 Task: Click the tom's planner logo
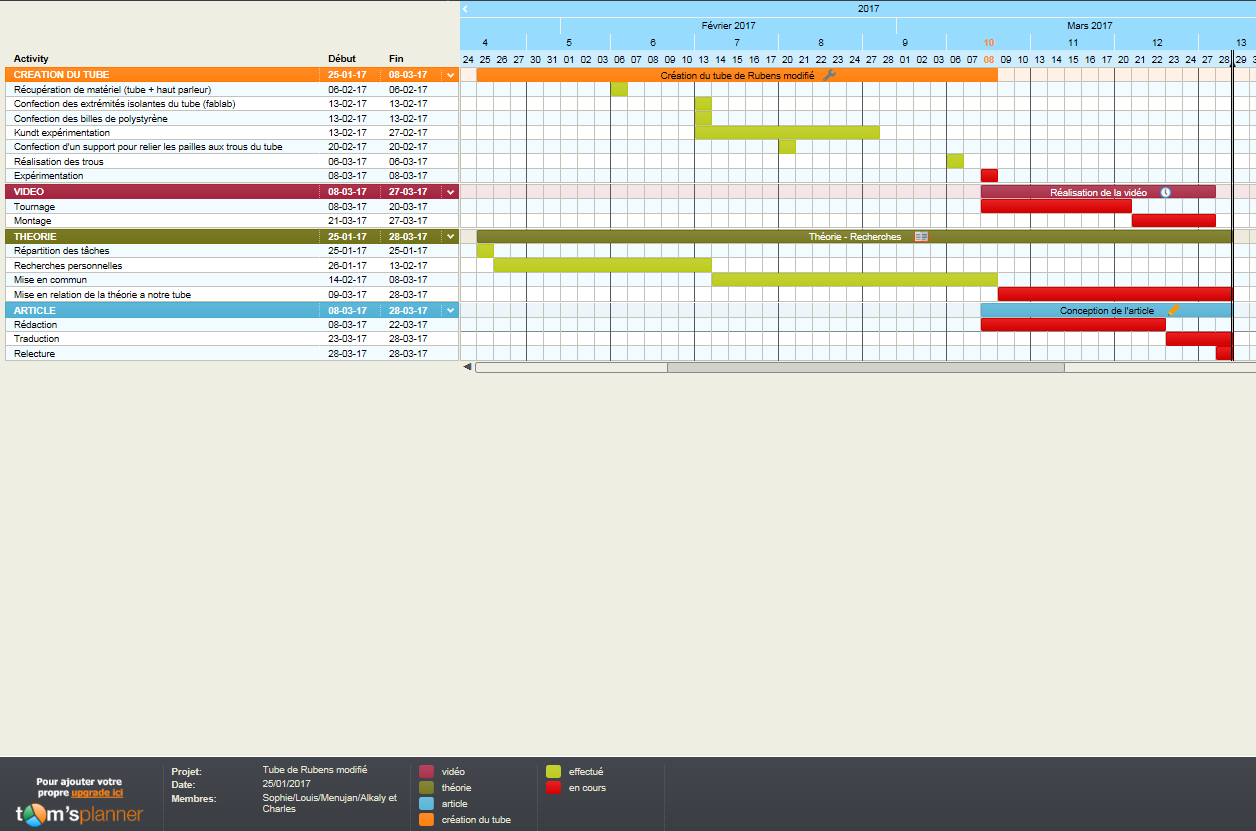(x=79, y=814)
